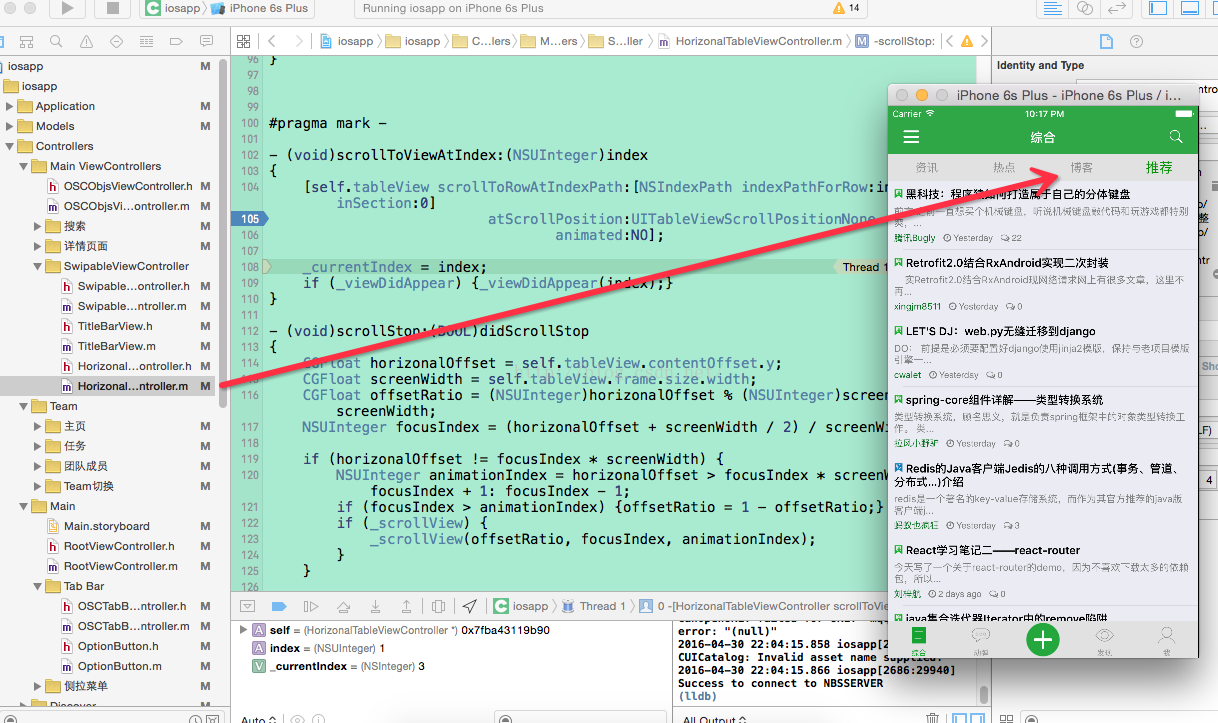Toggle the navigator panel visibility
Image resolution: width=1218 pixels, height=723 pixels.
1157,8
